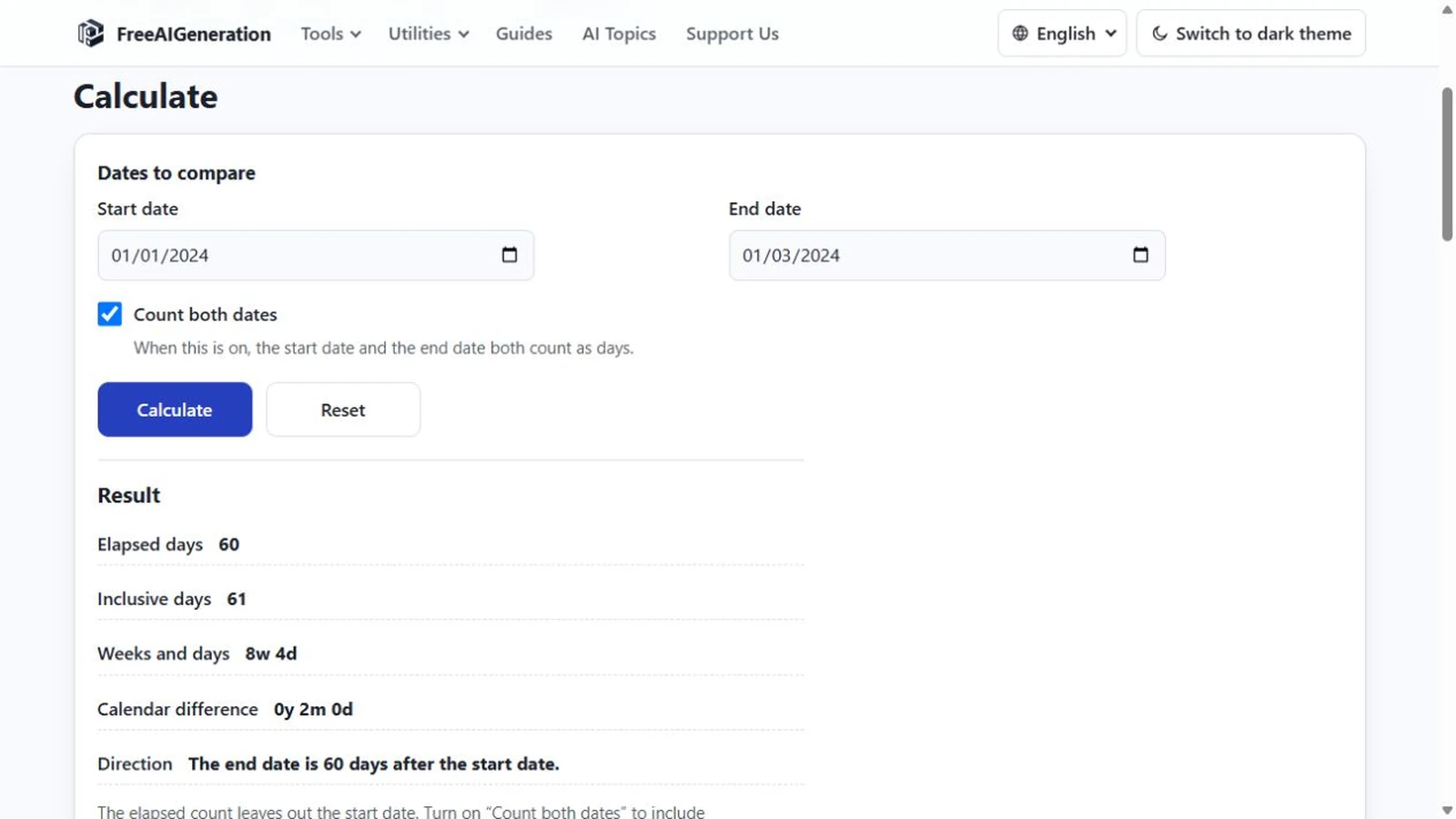This screenshot has height=819, width=1456.
Task: Select the Inclusive days value 61
Action: [x=237, y=599]
